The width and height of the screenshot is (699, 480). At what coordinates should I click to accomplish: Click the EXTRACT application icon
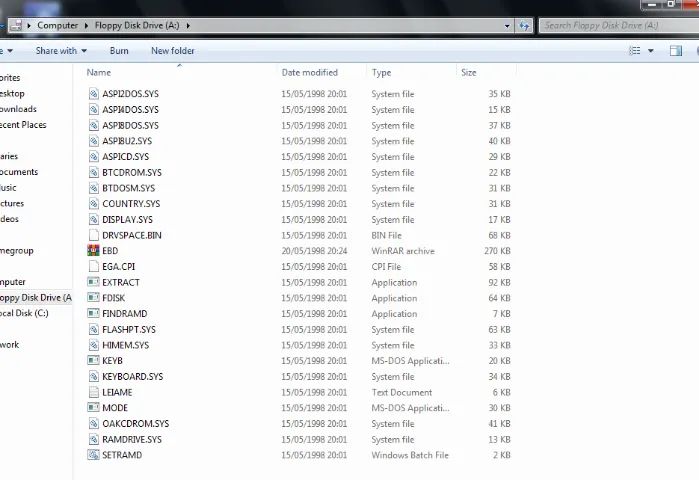[93, 282]
